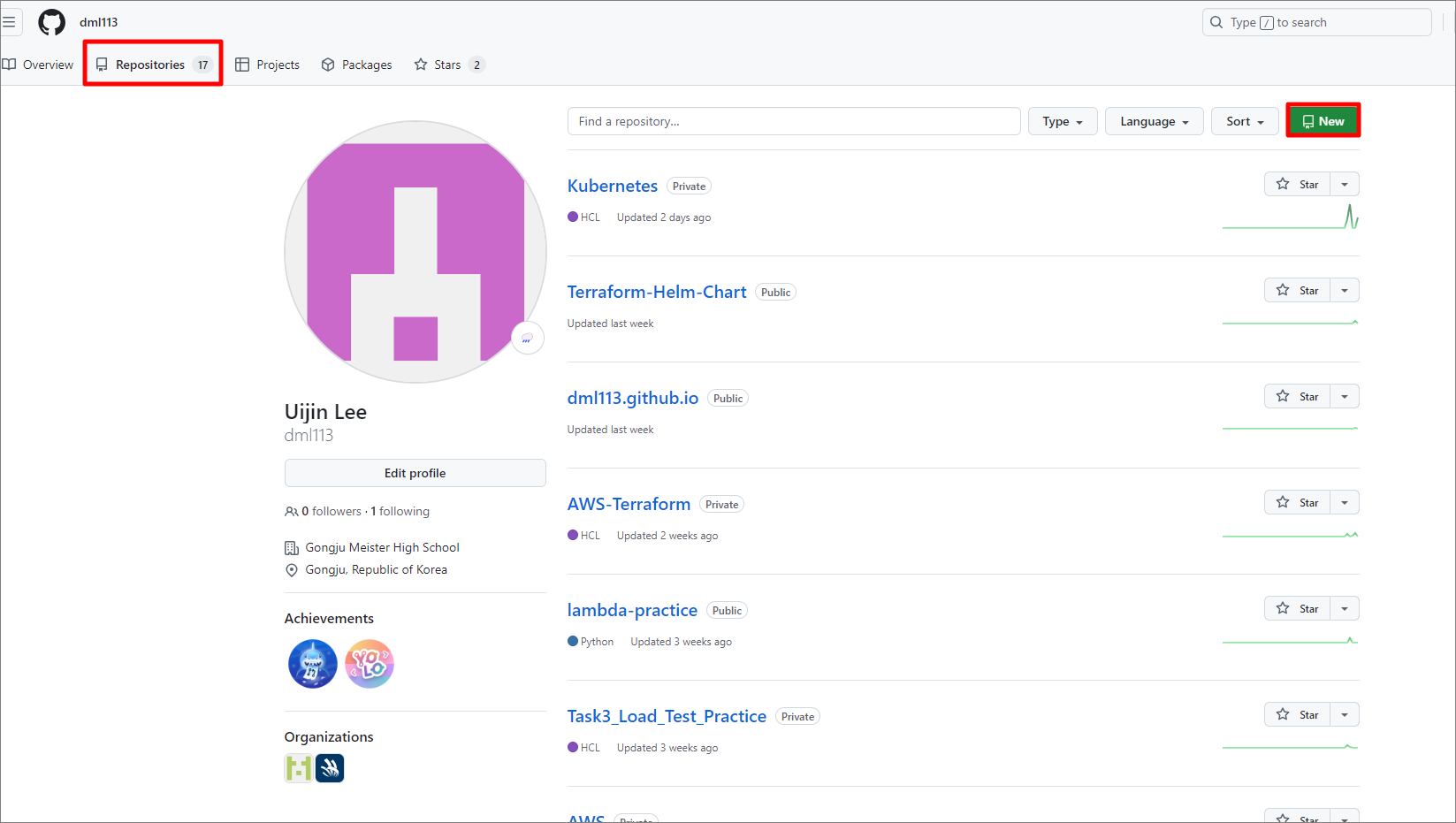Viewport: 1456px width, 823px height.
Task: Star the Terraform-Helm-Chart repository
Action: pos(1297,290)
